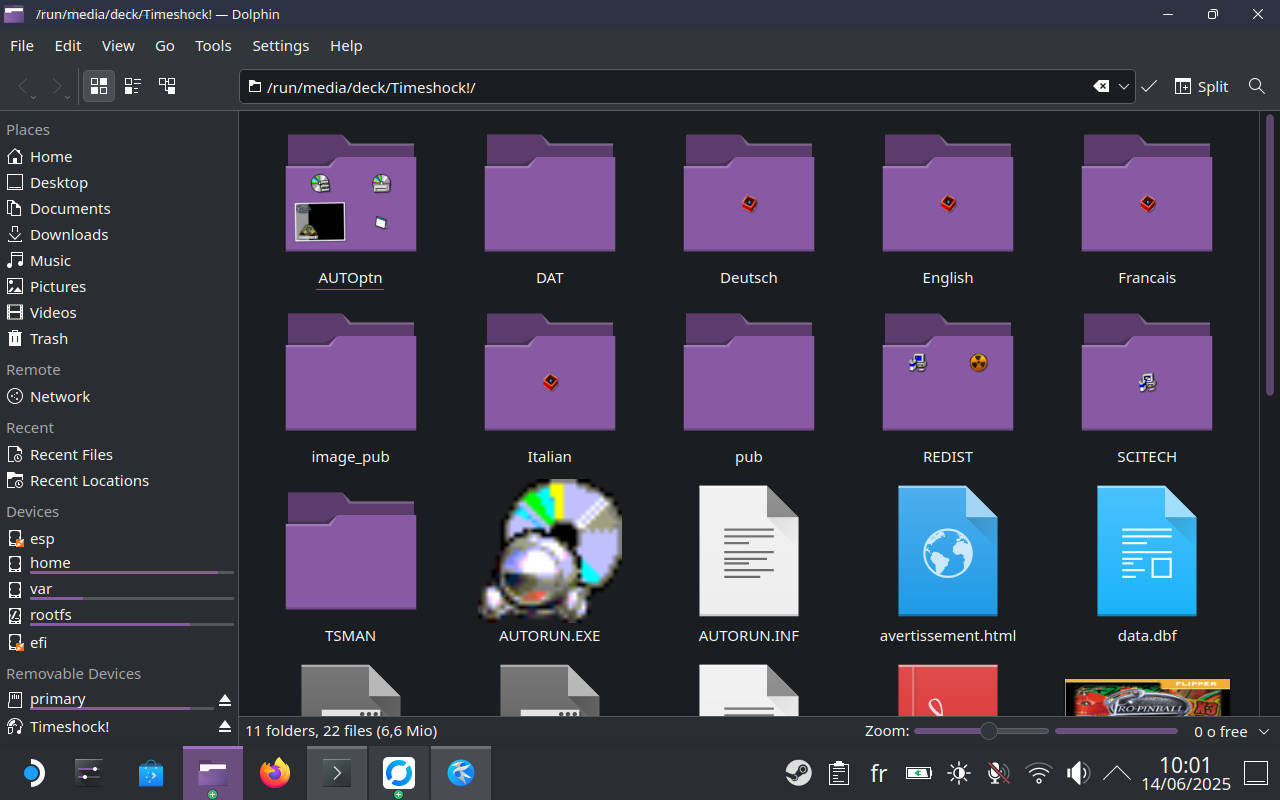This screenshot has width=1280, height=800.
Task: Open the Tools menu
Action: [213, 46]
